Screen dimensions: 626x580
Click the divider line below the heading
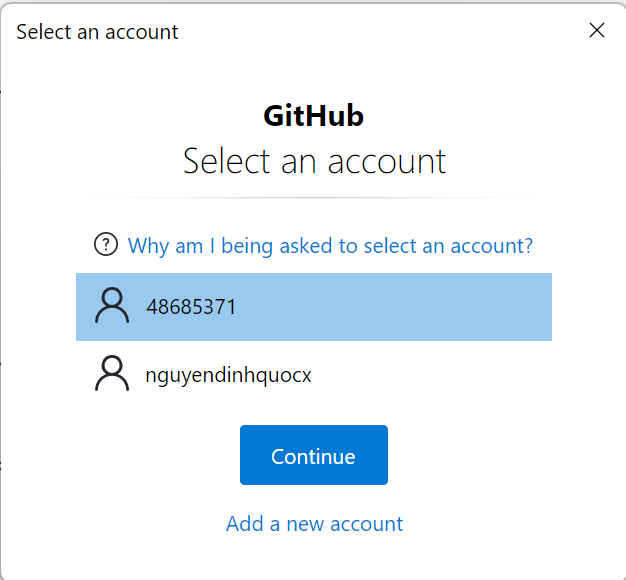tap(314, 198)
